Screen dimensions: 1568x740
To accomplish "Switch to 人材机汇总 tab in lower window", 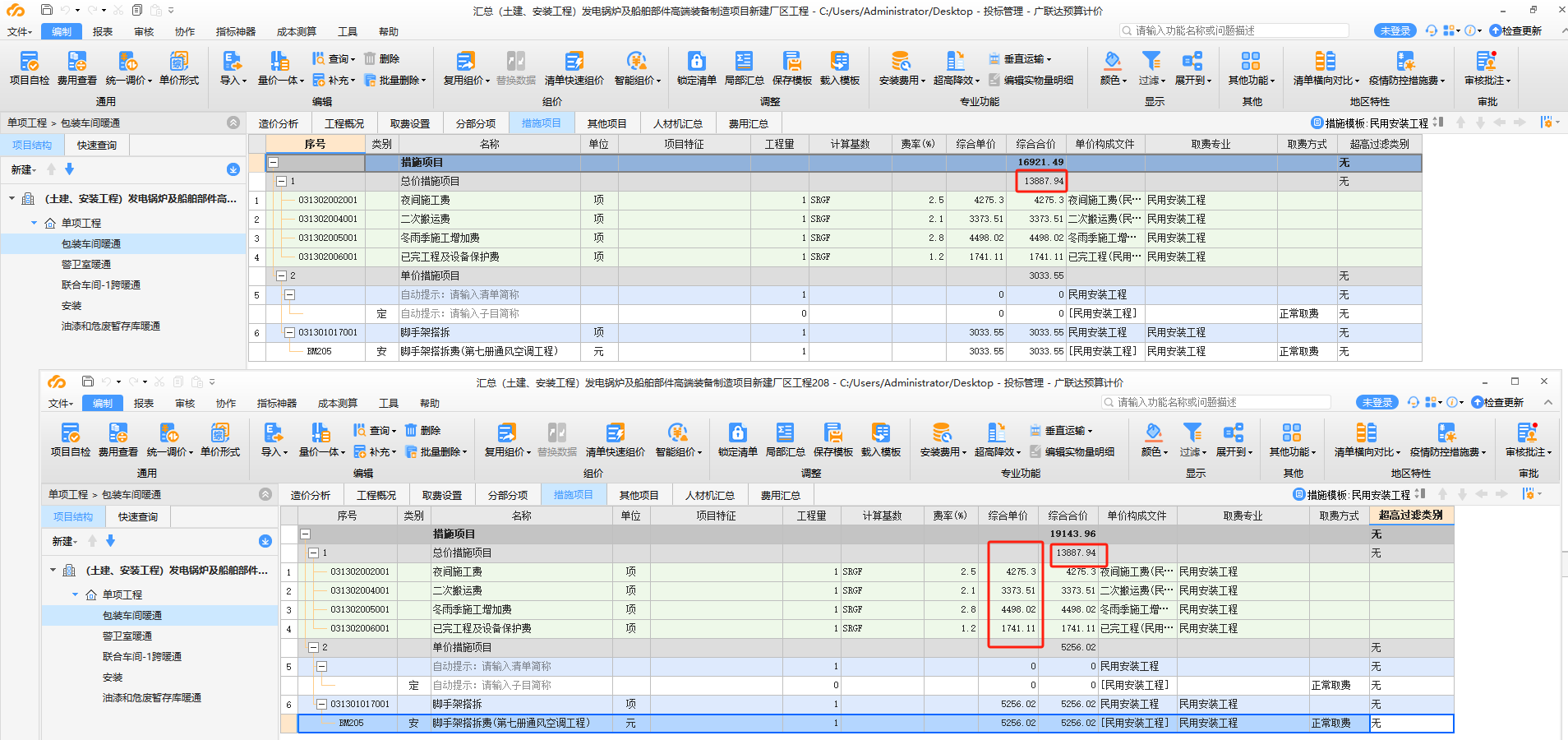I will 709,495.
